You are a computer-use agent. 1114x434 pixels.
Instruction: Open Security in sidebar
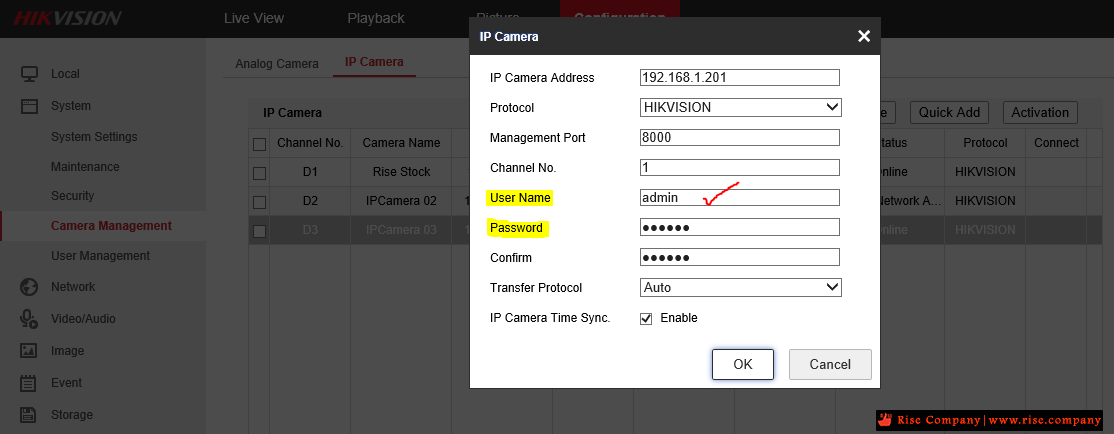[x=72, y=195]
